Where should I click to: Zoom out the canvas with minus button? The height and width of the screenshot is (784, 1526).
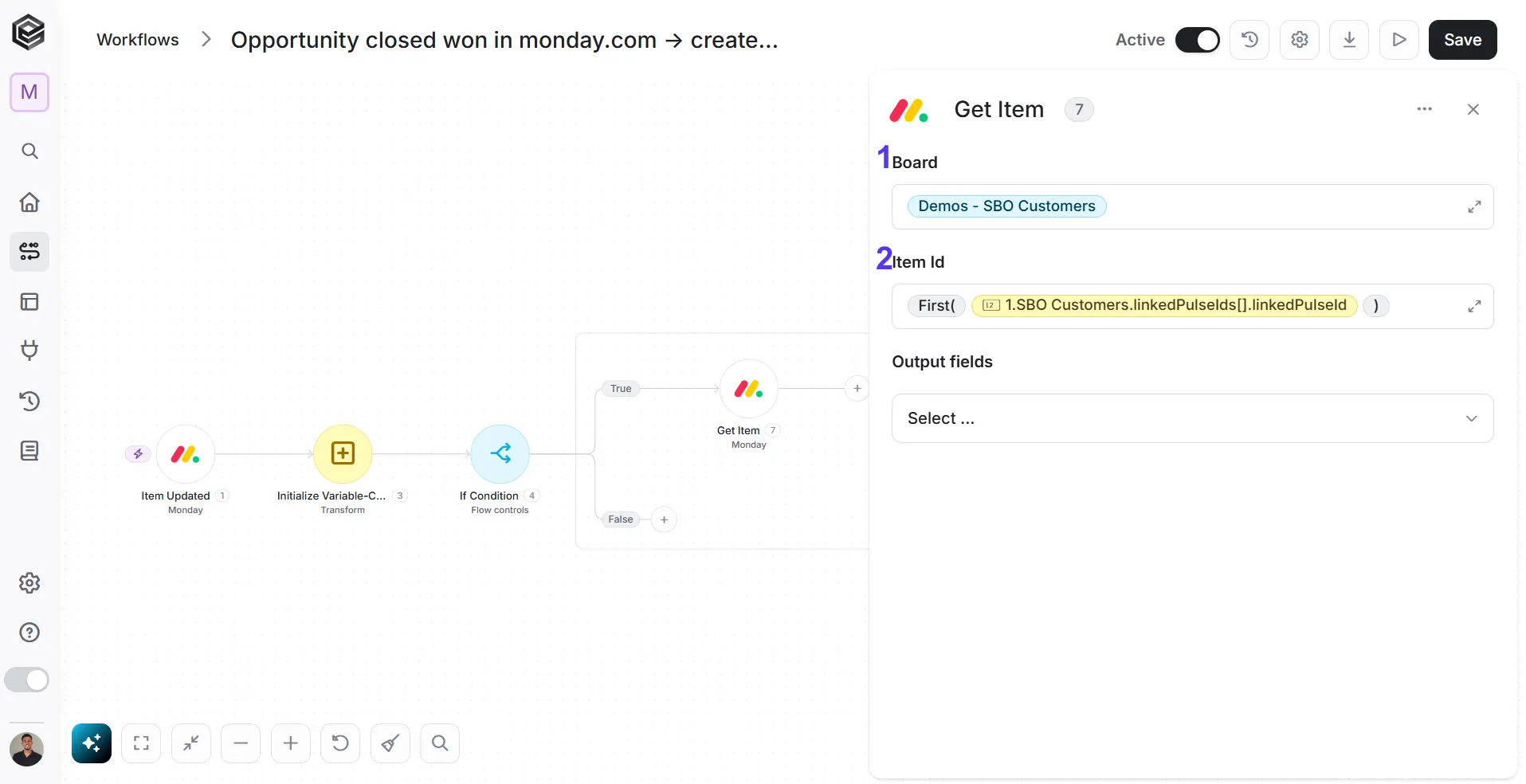[x=241, y=743]
